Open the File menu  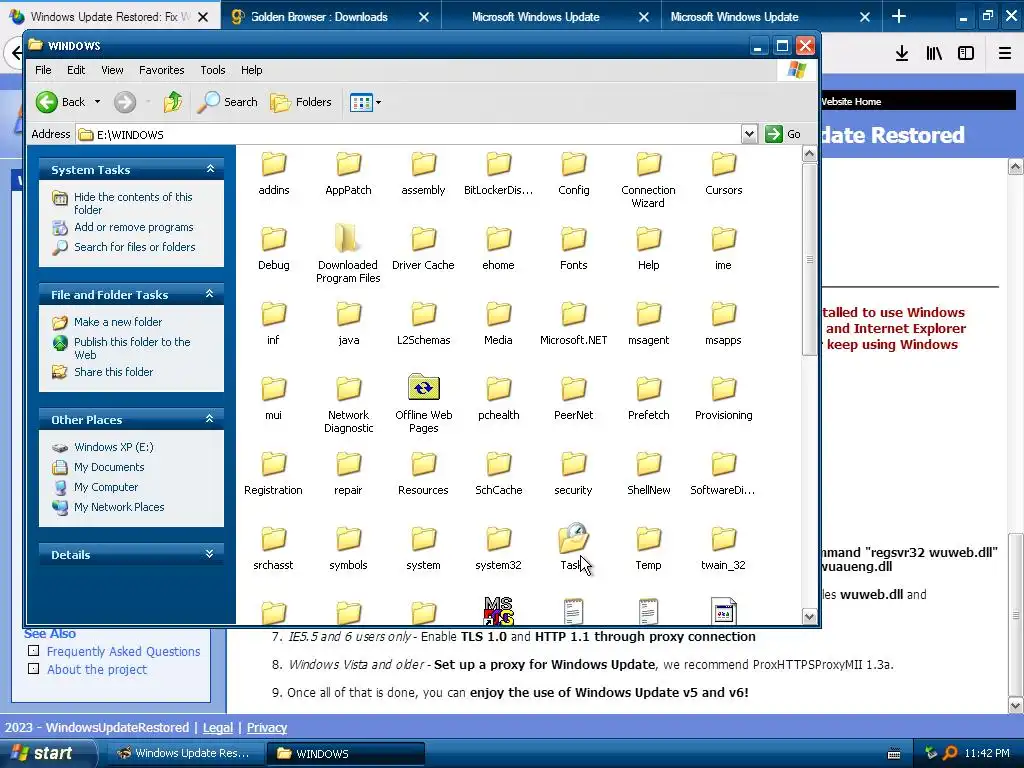pos(43,70)
